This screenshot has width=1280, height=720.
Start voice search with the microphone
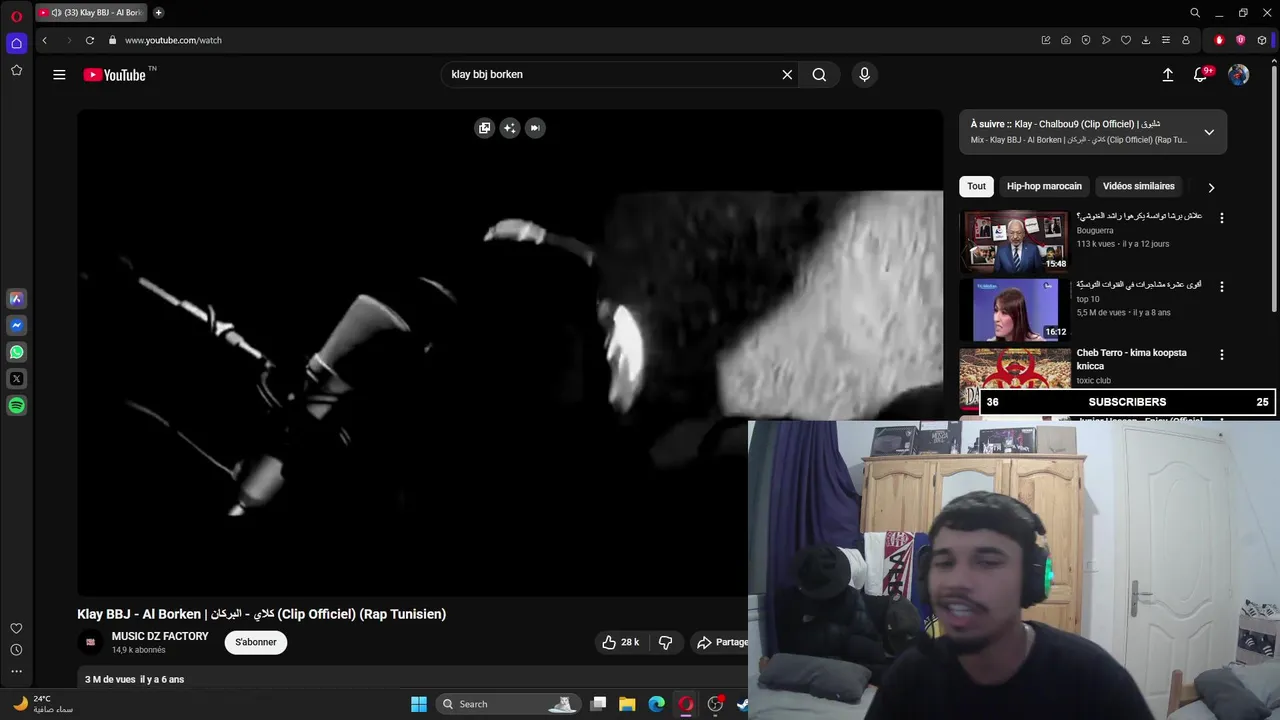pos(865,75)
